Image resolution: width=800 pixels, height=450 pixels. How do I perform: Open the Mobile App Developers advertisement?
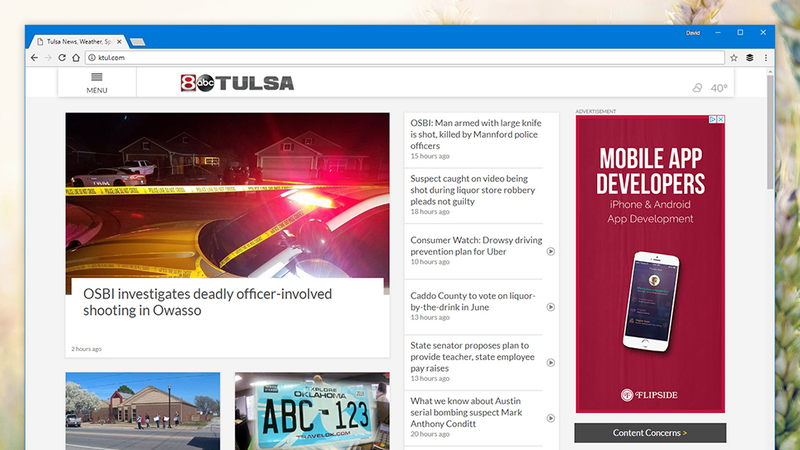click(x=651, y=264)
